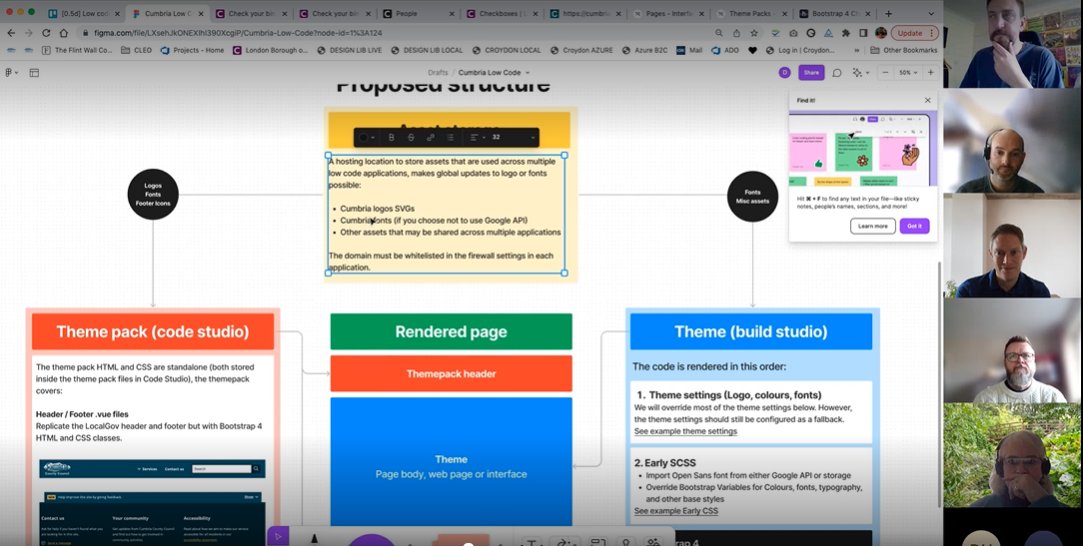1083x547 pixels.
Task: Open the text color swatch picker
Action: pos(366,137)
